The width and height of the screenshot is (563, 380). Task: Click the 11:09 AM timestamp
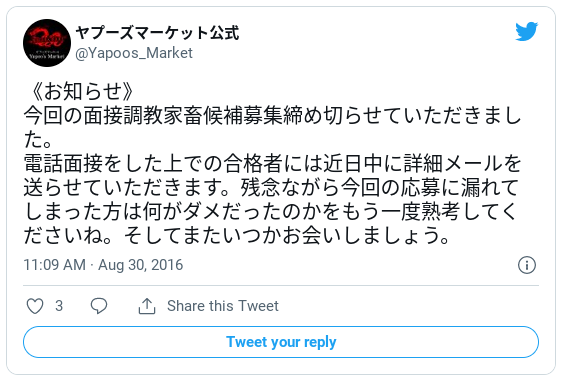click(x=55, y=265)
